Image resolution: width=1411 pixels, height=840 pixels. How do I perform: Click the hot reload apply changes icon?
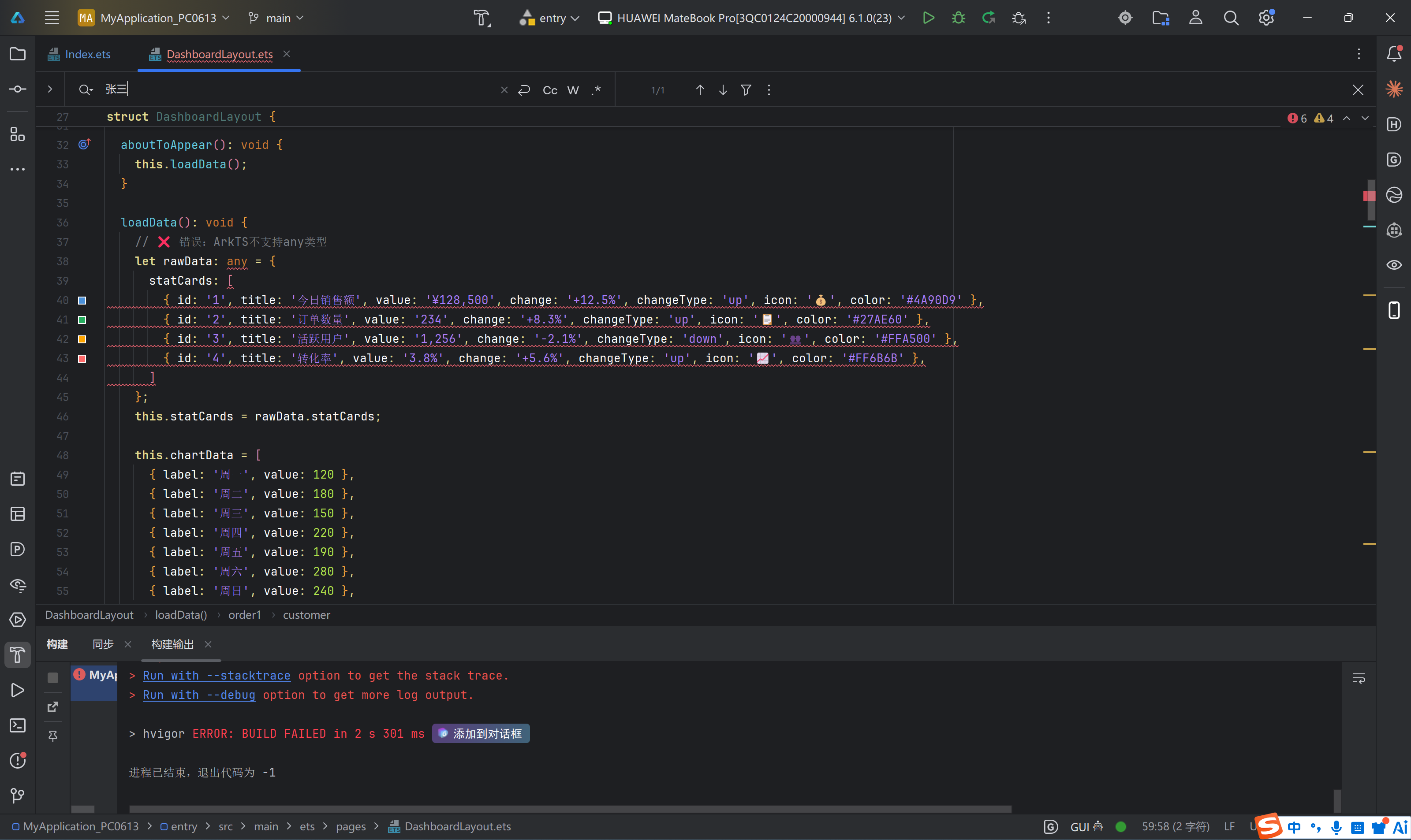tap(989, 18)
